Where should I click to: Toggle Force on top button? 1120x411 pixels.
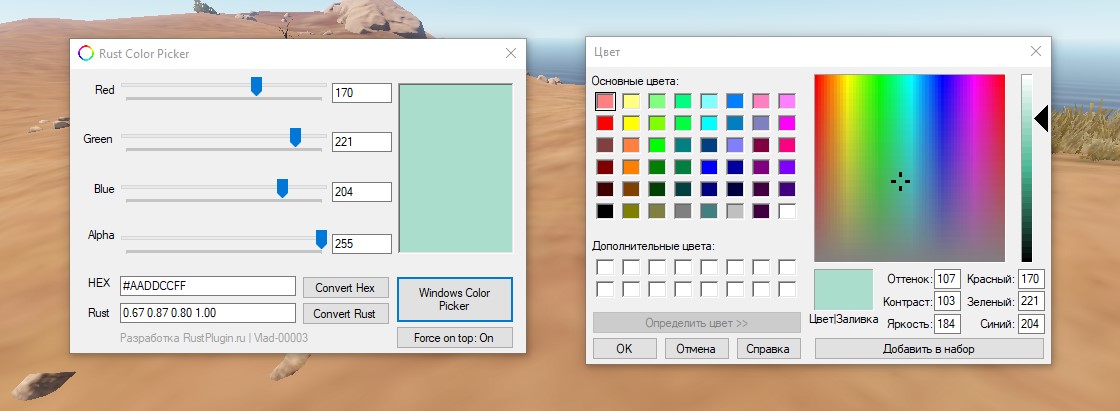tap(454, 338)
